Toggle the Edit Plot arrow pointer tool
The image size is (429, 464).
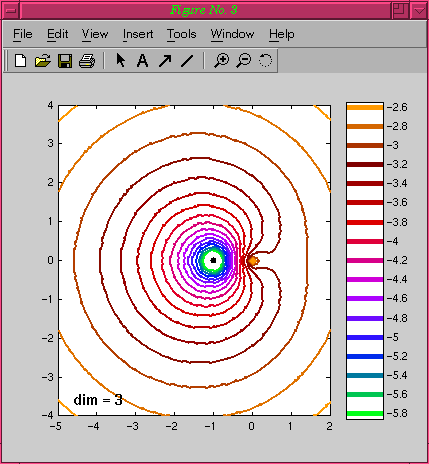(x=121, y=61)
